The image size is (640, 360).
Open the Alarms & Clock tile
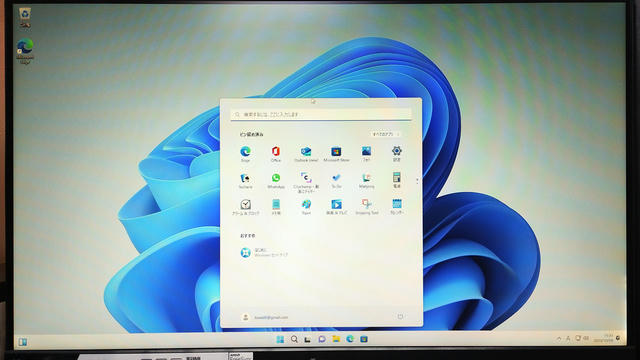pos(245,207)
